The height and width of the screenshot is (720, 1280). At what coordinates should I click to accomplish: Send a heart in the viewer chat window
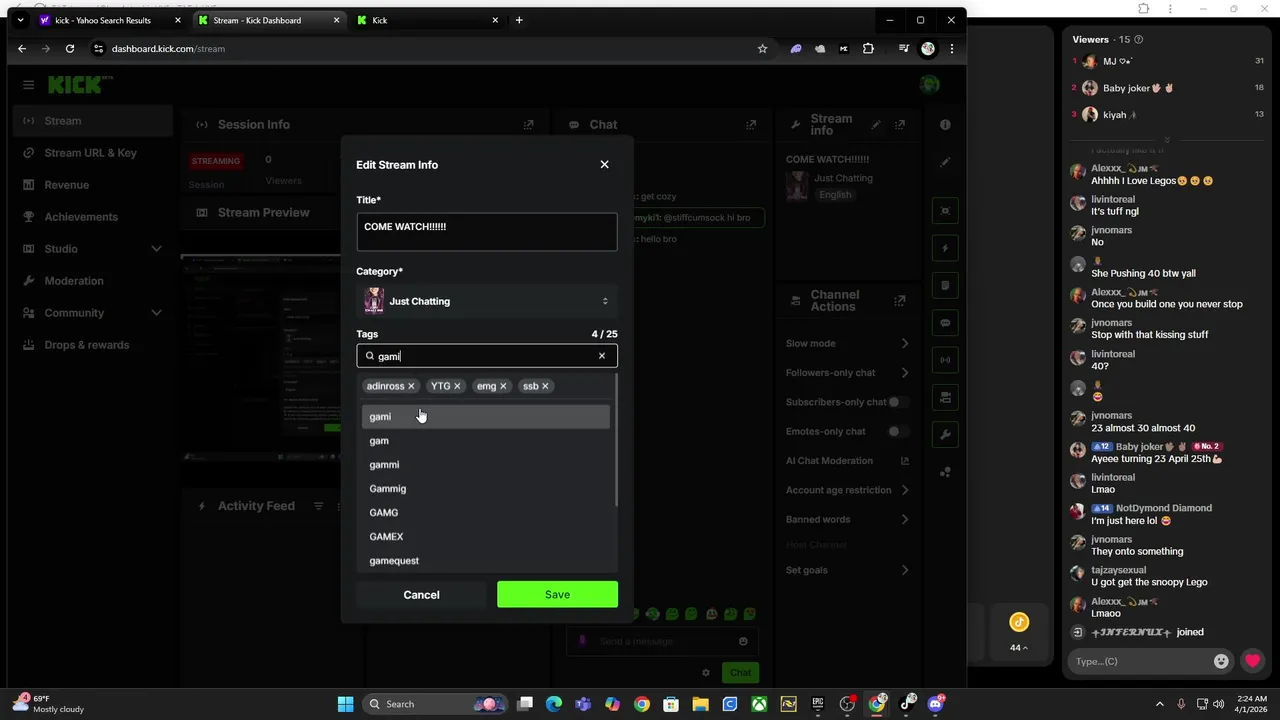click(1253, 661)
